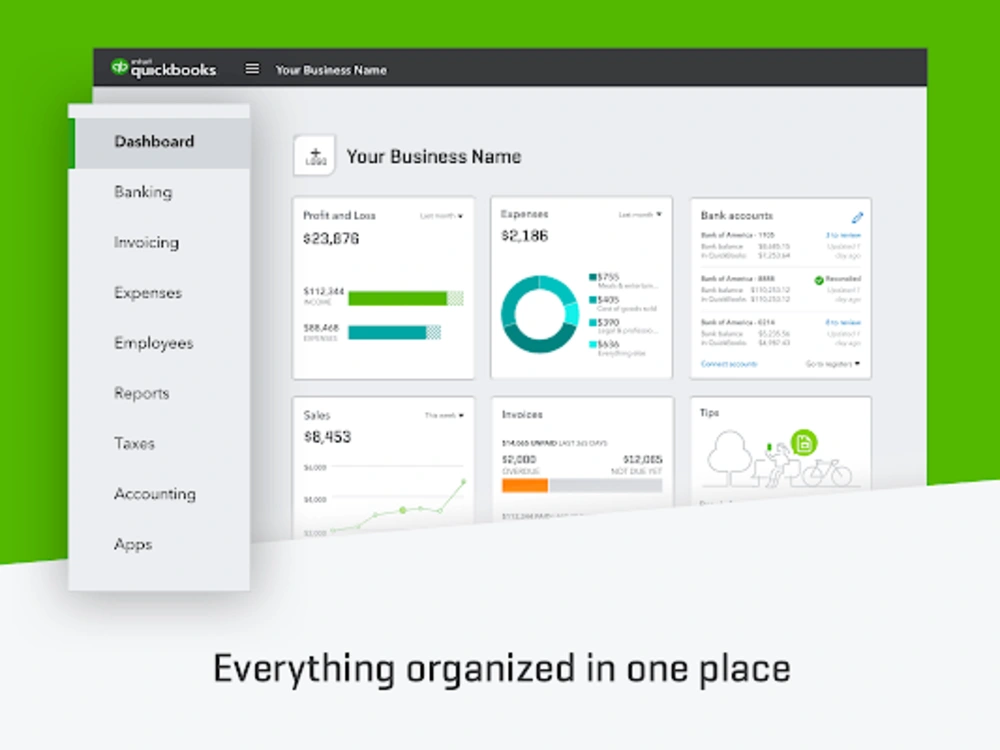Click the gray not due yet invoices bar
This screenshot has width=1000, height=750.
pos(606,485)
